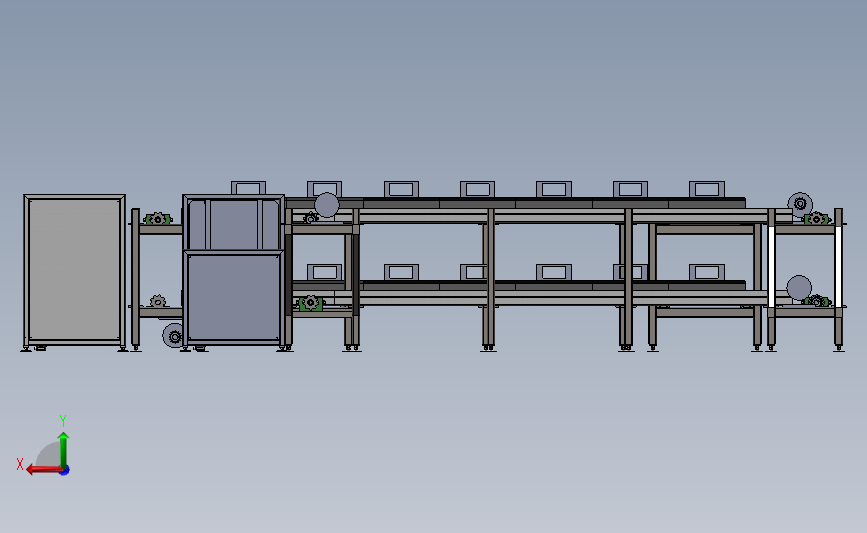This screenshot has height=533, width=867.
Task: Select the leftmost pallet bracket on lower conveyor
Action: [x=325, y=273]
